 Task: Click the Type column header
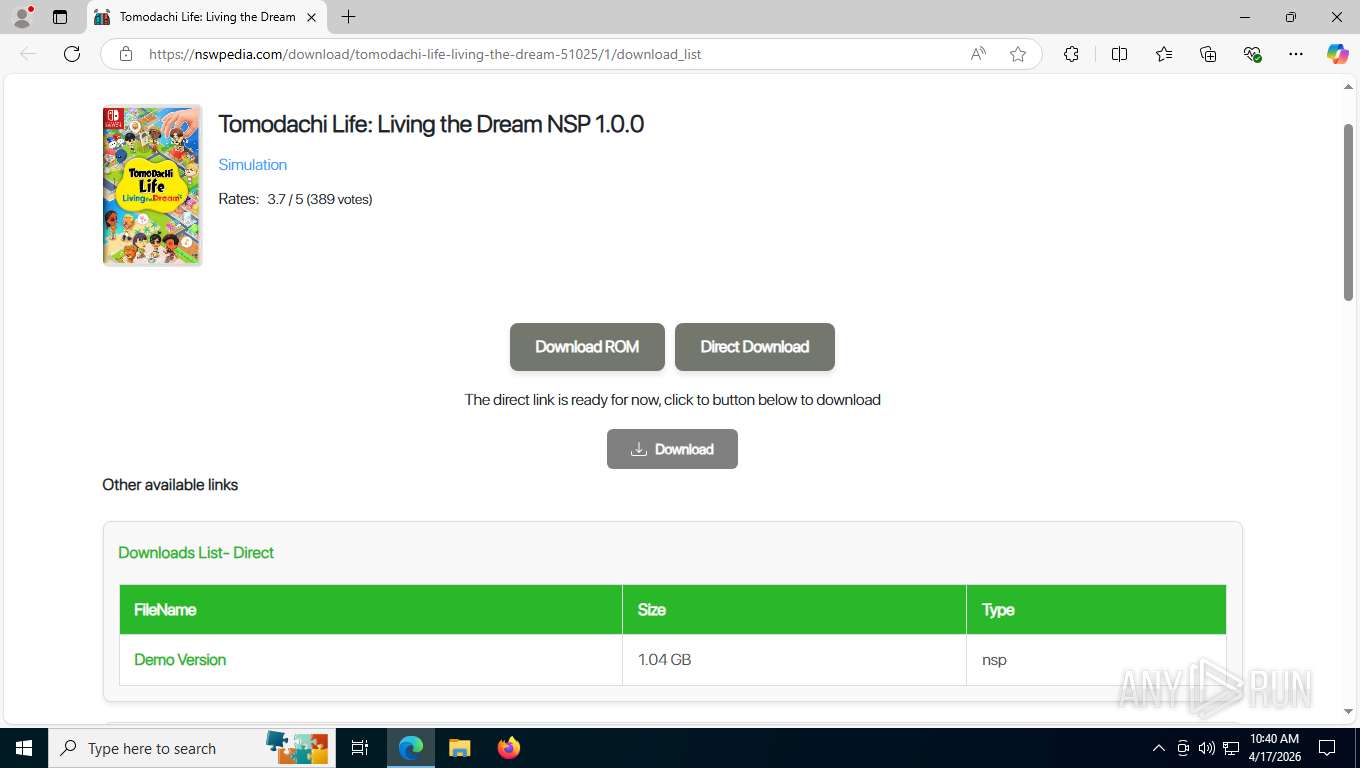[x=1096, y=610]
